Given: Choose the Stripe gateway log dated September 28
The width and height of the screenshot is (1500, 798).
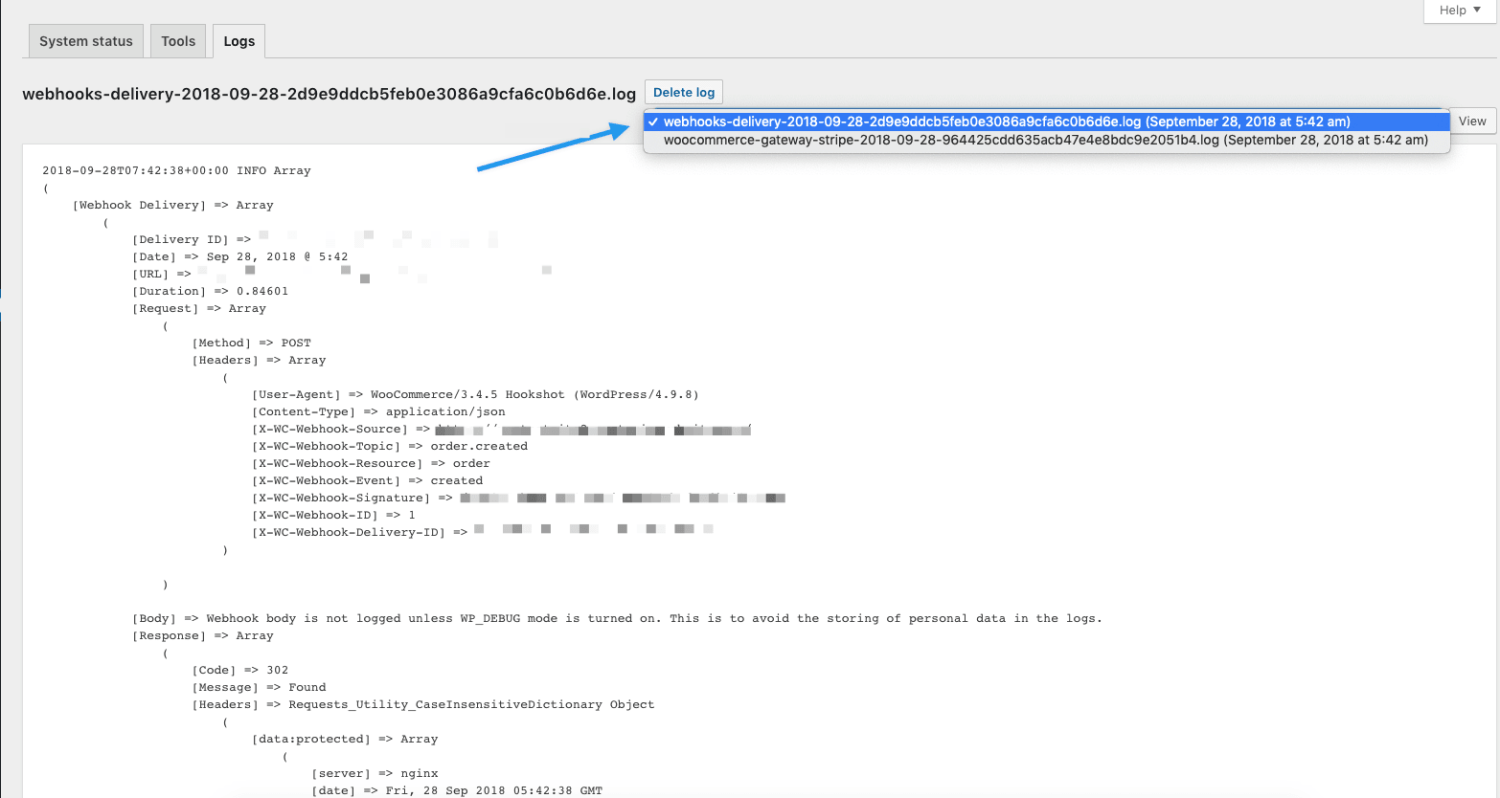Looking at the screenshot, I should point(1046,140).
